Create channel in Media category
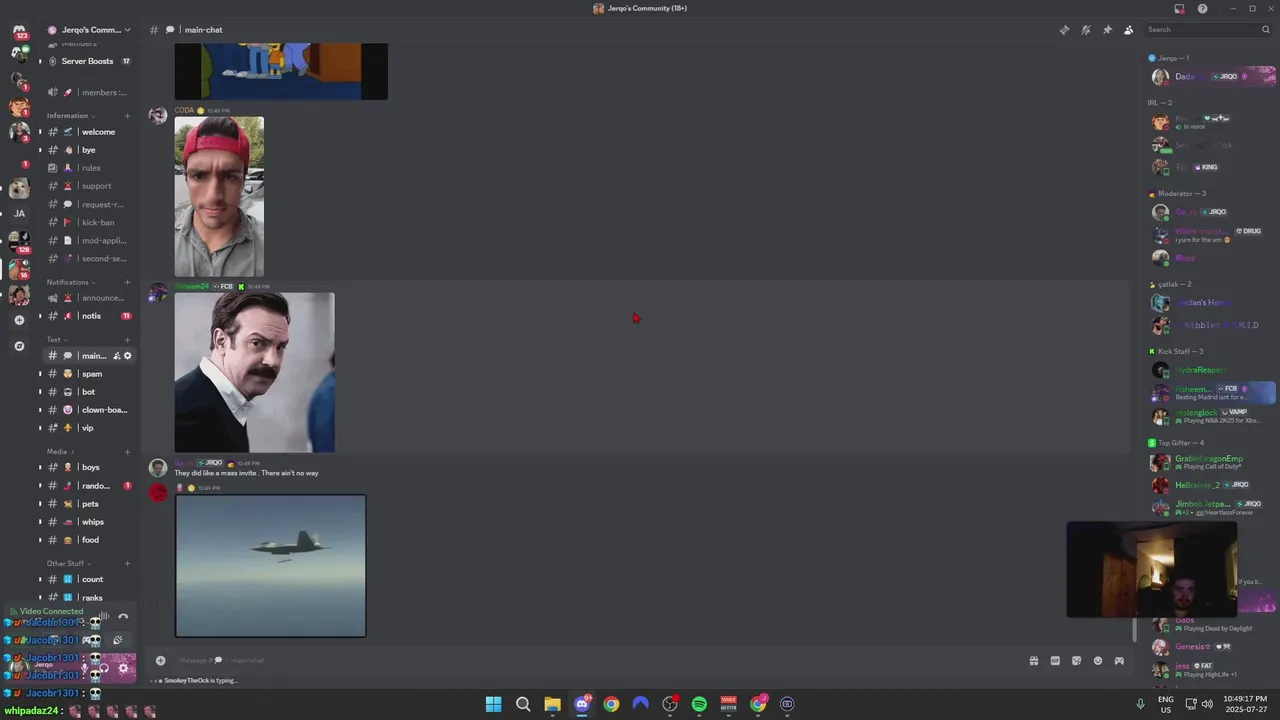This screenshot has height=720, width=1280. 127,452
